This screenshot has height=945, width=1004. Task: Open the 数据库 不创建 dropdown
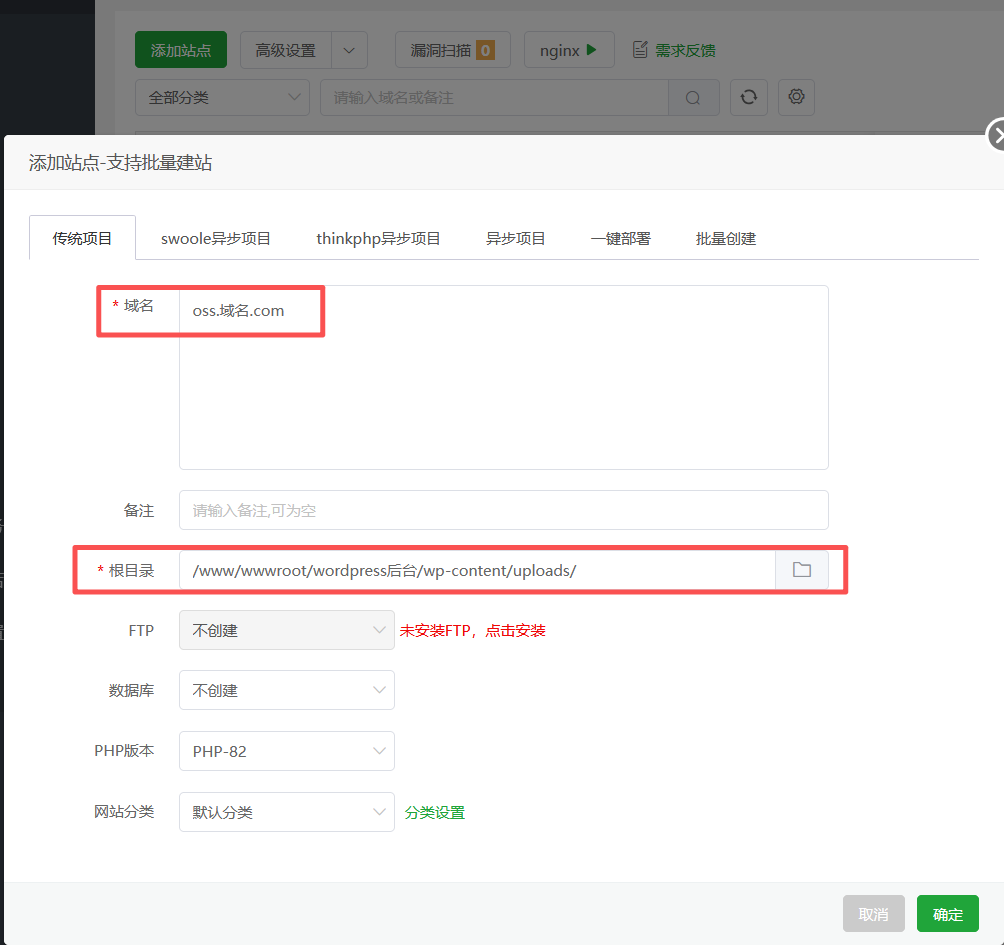tap(286, 690)
